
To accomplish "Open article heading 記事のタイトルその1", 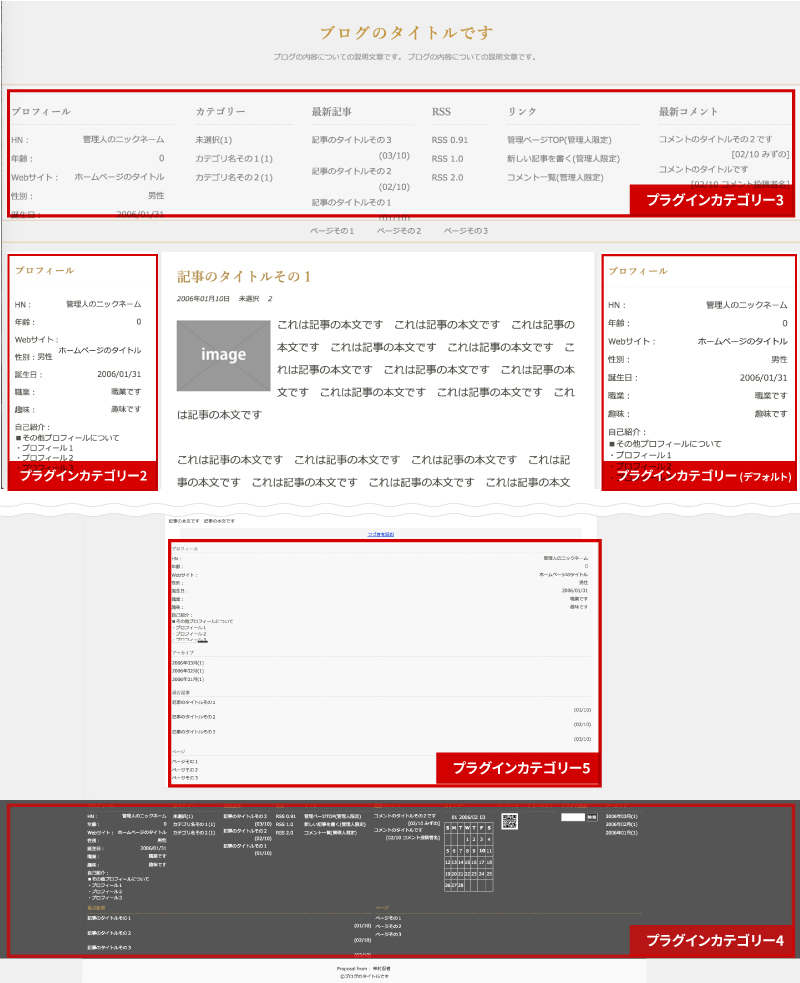I will tap(244, 276).
